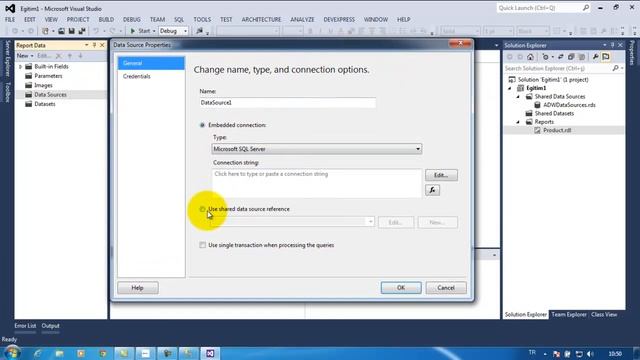Click the Properties wrench icon in Solution Explorer

coord(596,57)
